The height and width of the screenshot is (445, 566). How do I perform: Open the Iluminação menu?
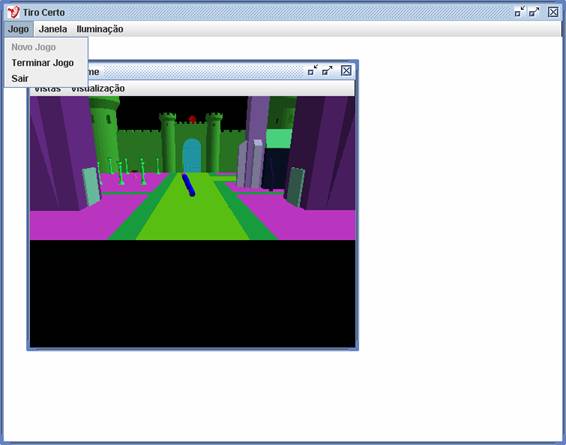coord(100,29)
